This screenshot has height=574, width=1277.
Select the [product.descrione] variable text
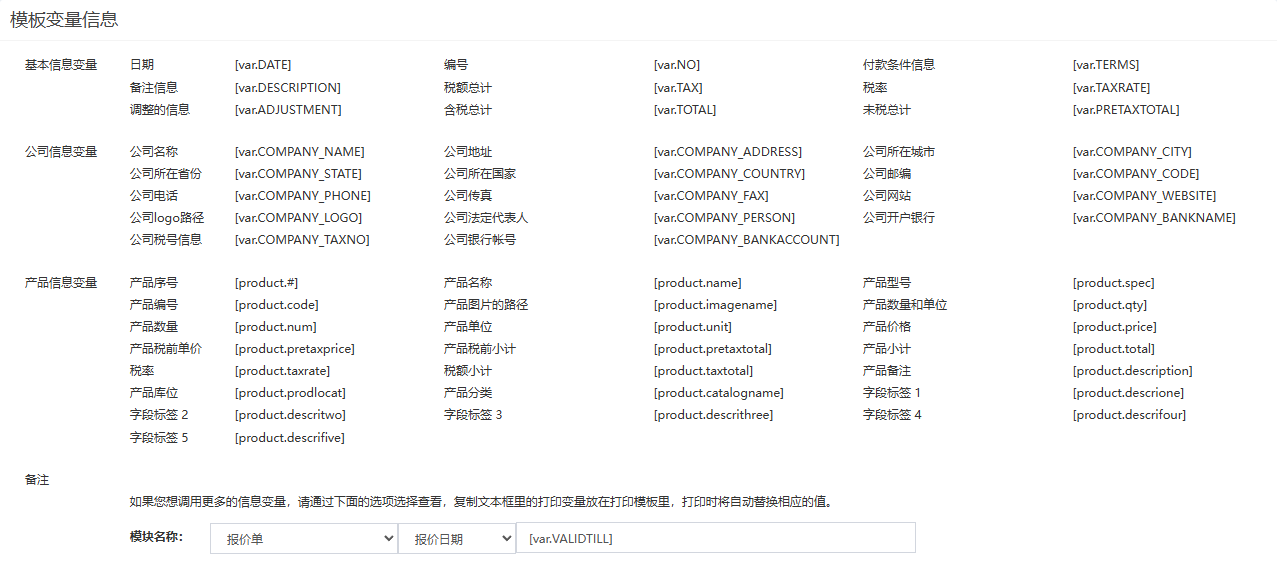(x=1128, y=393)
